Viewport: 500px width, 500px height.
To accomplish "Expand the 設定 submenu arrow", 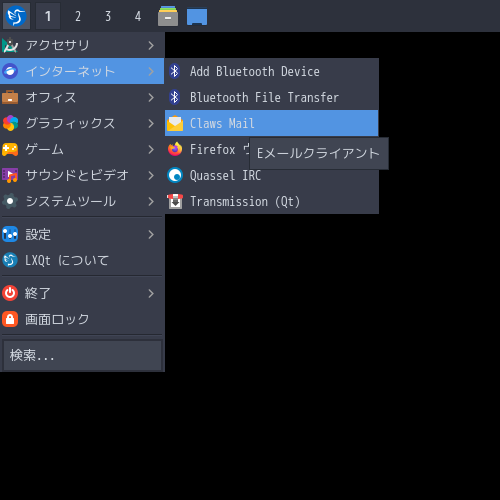I will 151,234.
